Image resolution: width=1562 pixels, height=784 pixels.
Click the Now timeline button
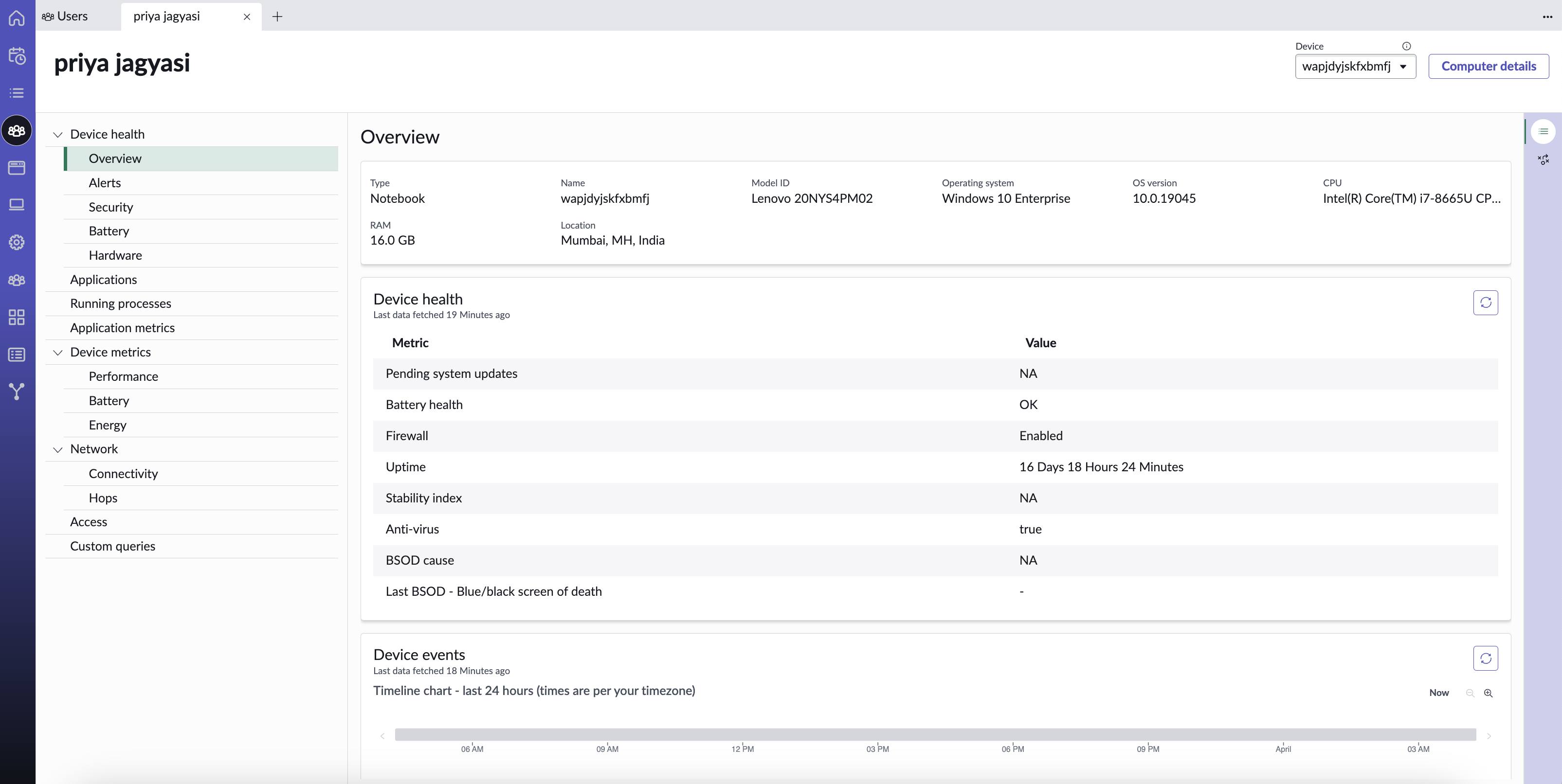pos(1438,693)
